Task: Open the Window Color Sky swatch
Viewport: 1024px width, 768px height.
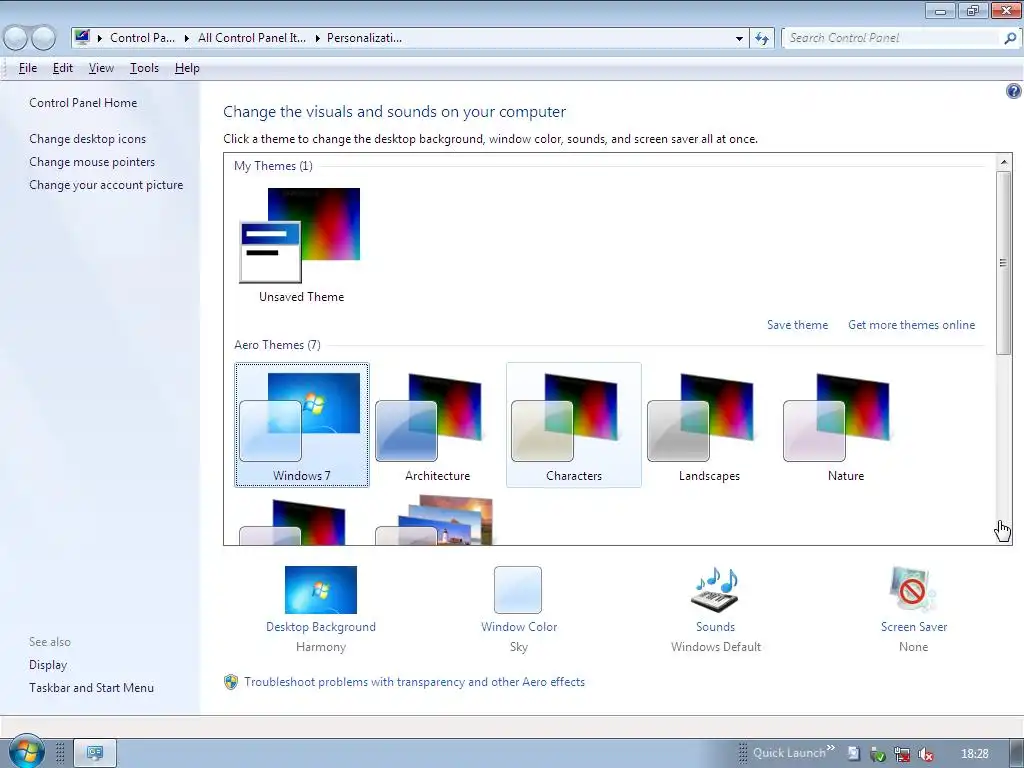Action: pos(518,590)
